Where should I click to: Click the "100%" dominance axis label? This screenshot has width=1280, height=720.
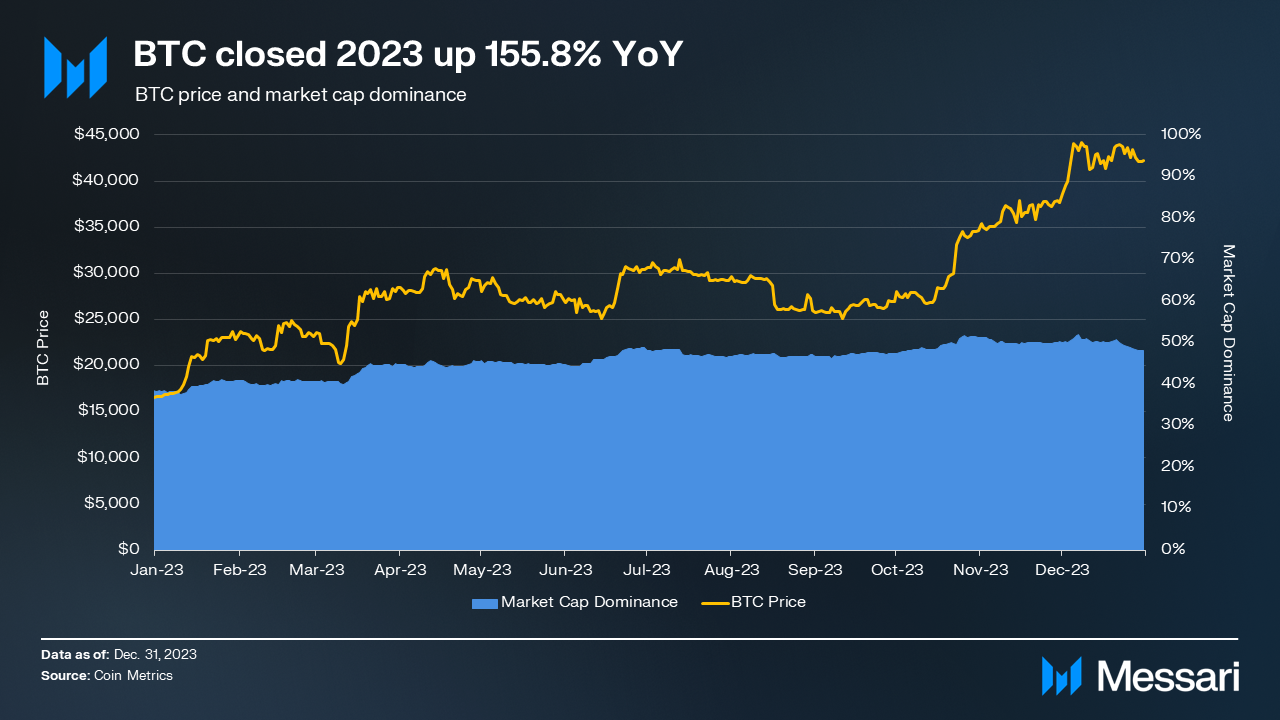[x=1181, y=134]
